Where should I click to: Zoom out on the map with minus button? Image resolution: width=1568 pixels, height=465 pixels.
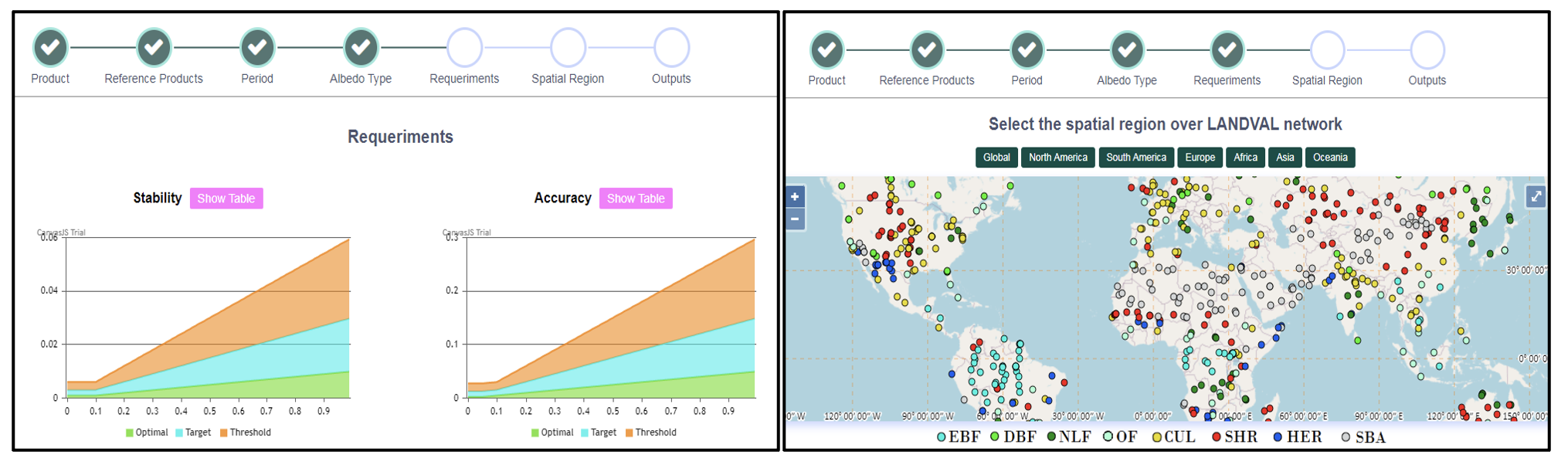(795, 219)
